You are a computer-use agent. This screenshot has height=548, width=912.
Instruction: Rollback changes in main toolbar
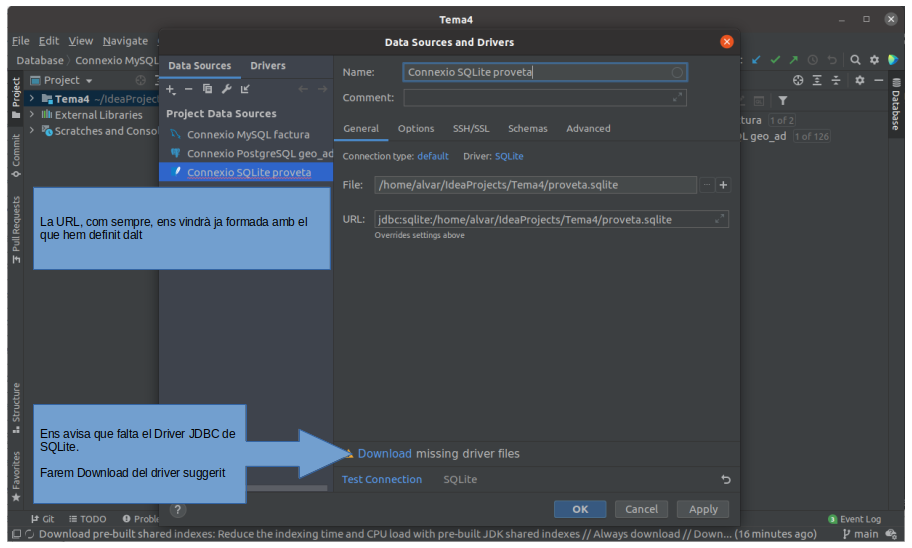832,60
